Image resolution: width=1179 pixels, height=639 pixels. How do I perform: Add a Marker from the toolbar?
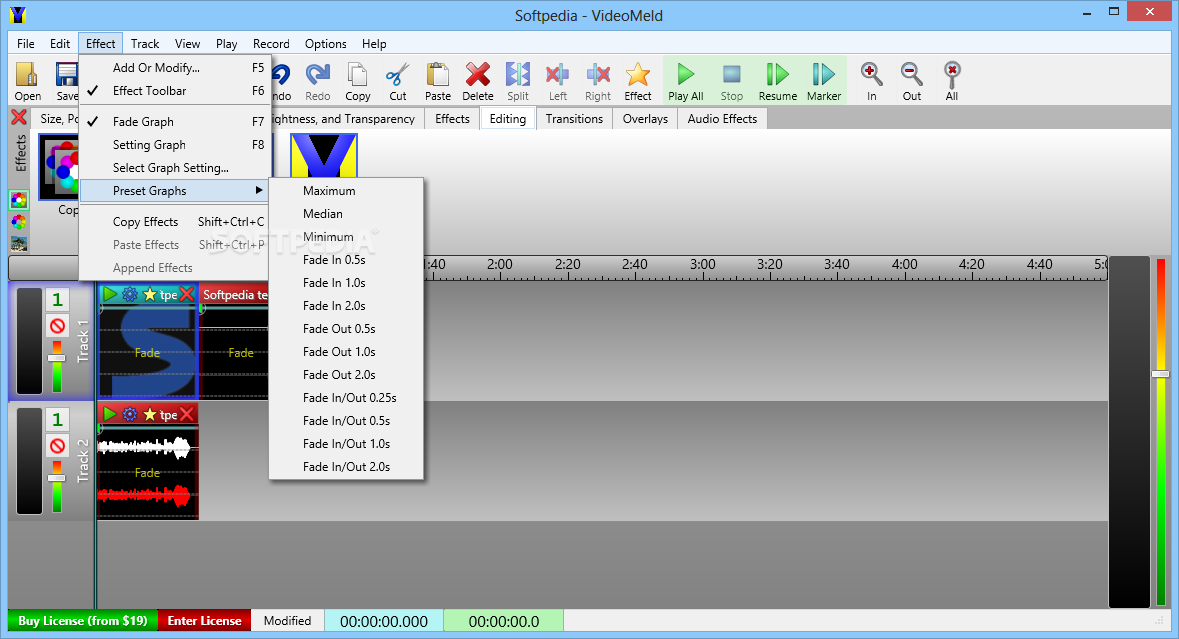click(x=823, y=81)
